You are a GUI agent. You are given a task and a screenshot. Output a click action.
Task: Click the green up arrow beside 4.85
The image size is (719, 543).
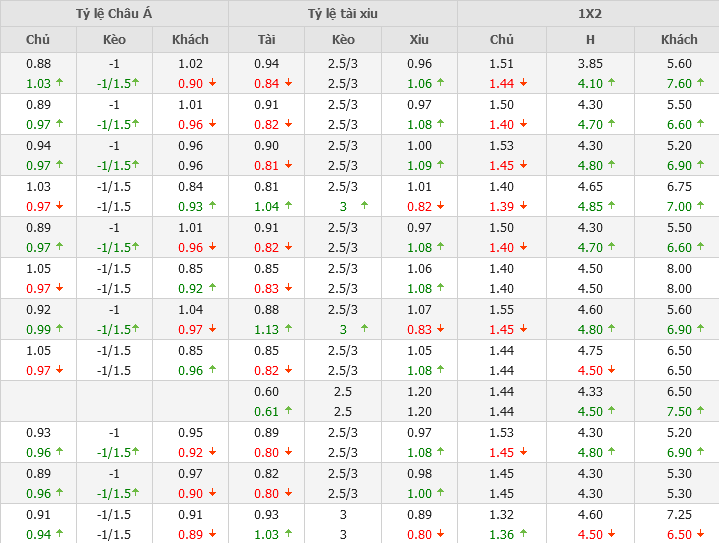612,206
